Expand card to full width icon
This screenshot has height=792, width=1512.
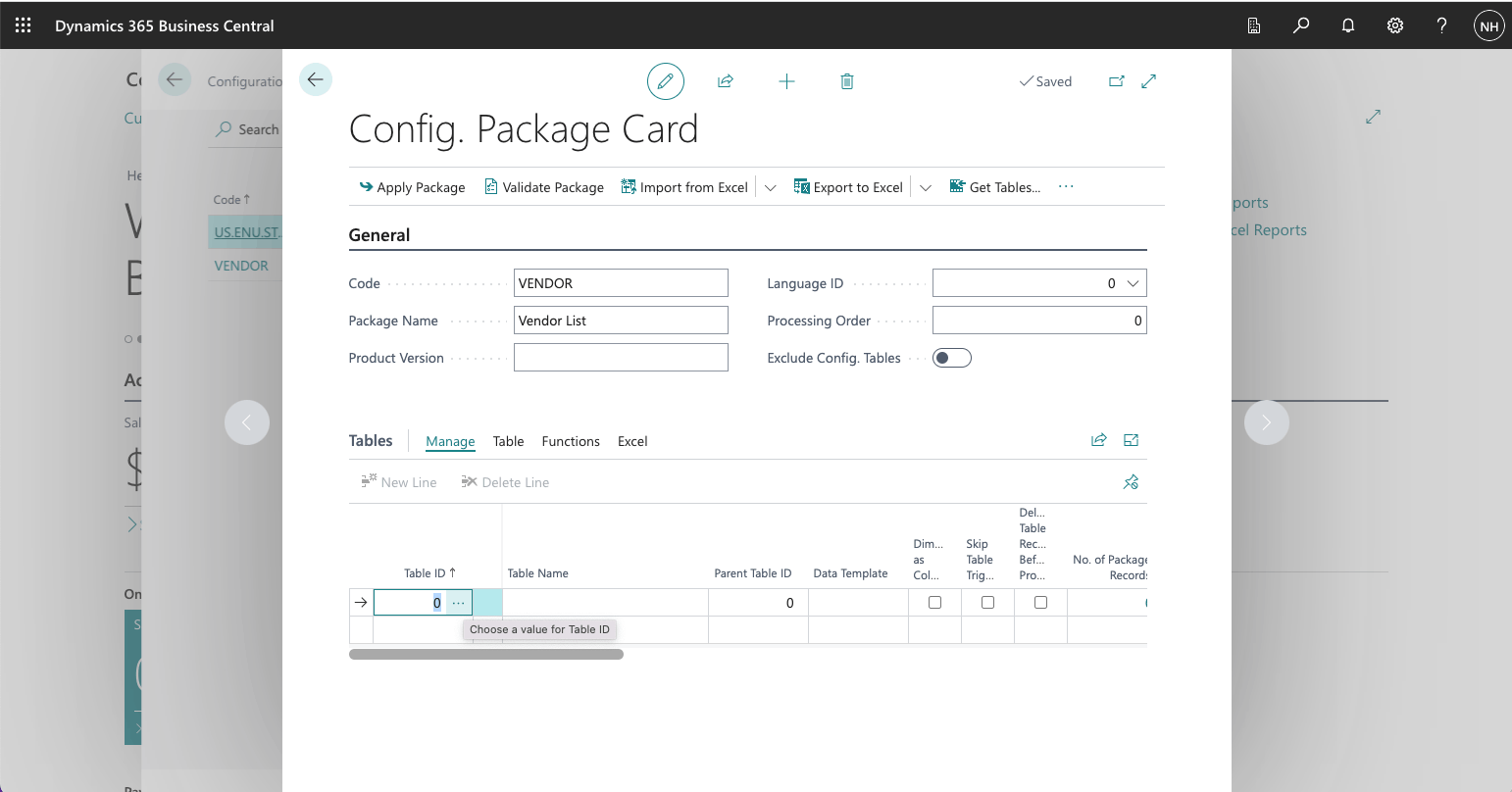pos(1149,81)
